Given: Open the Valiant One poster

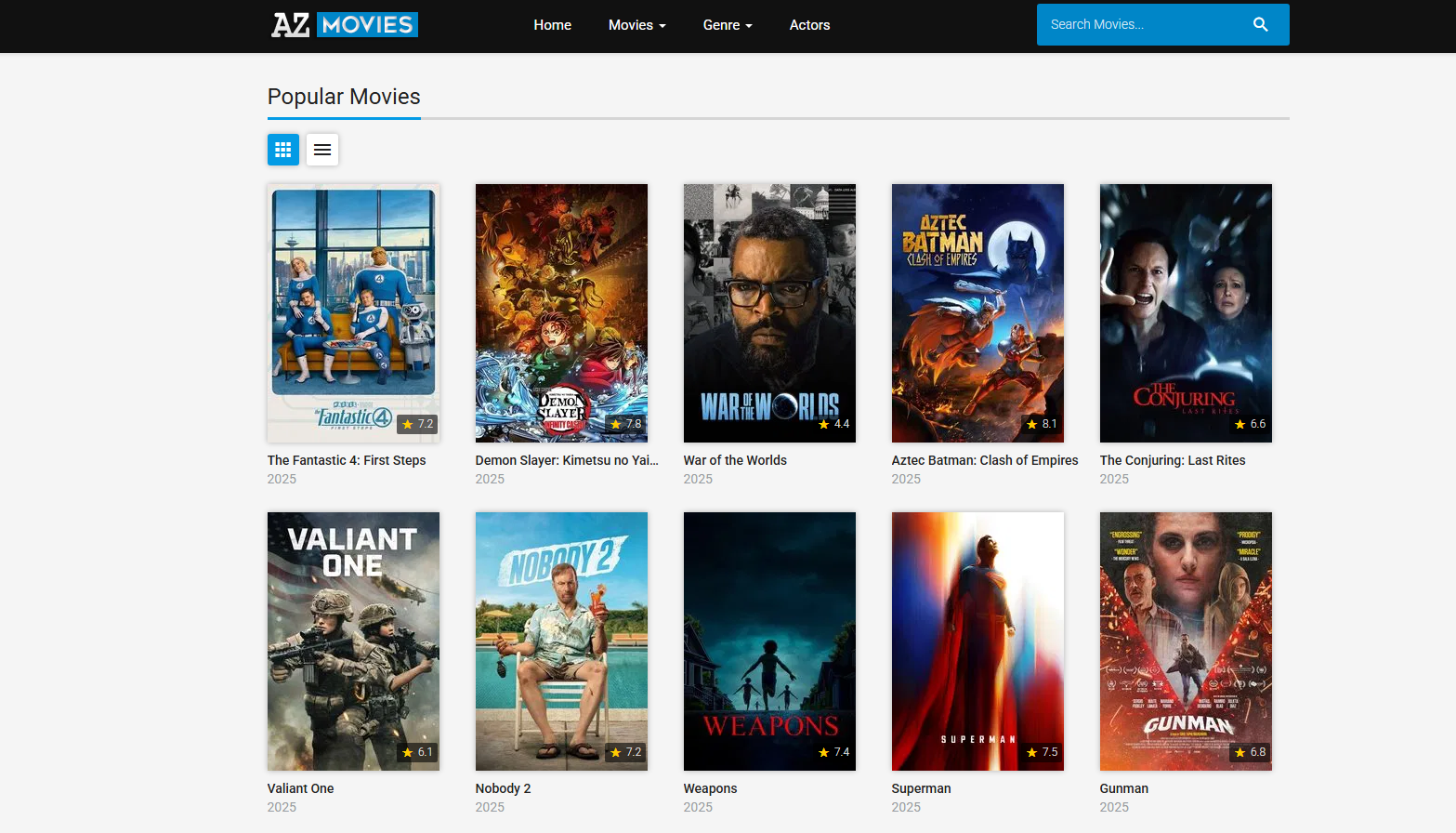Looking at the screenshot, I should pyautogui.click(x=353, y=641).
